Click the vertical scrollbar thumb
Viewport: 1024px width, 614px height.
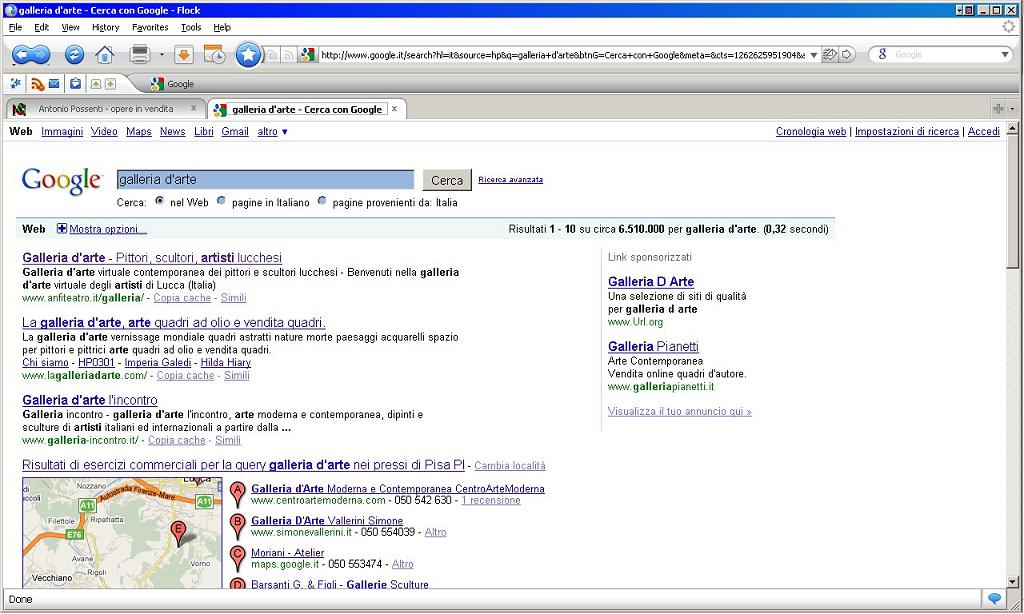point(1012,201)
